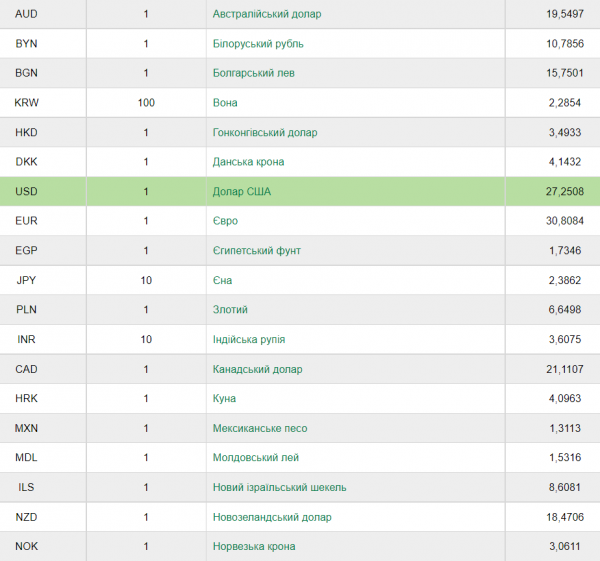Image resolution: width=600 pixels, height=561 pixels.
Task: Select the HRK currency code cell
Action: pos(43,398)
